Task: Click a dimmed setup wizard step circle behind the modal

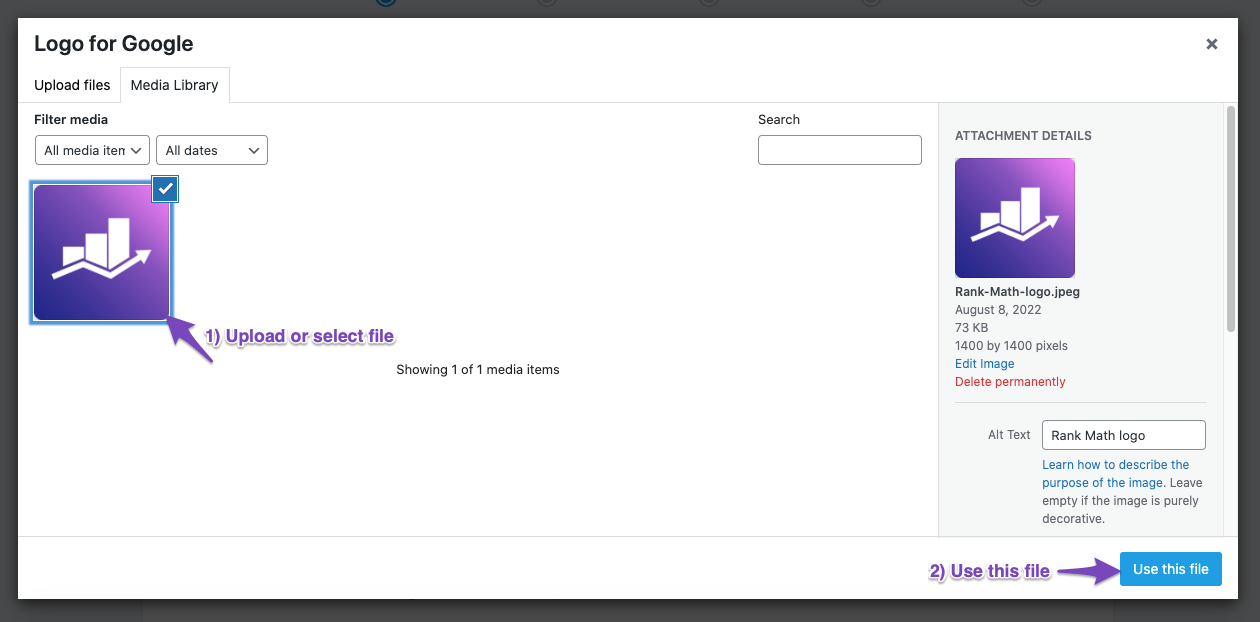Action: (x=546, y=3)
